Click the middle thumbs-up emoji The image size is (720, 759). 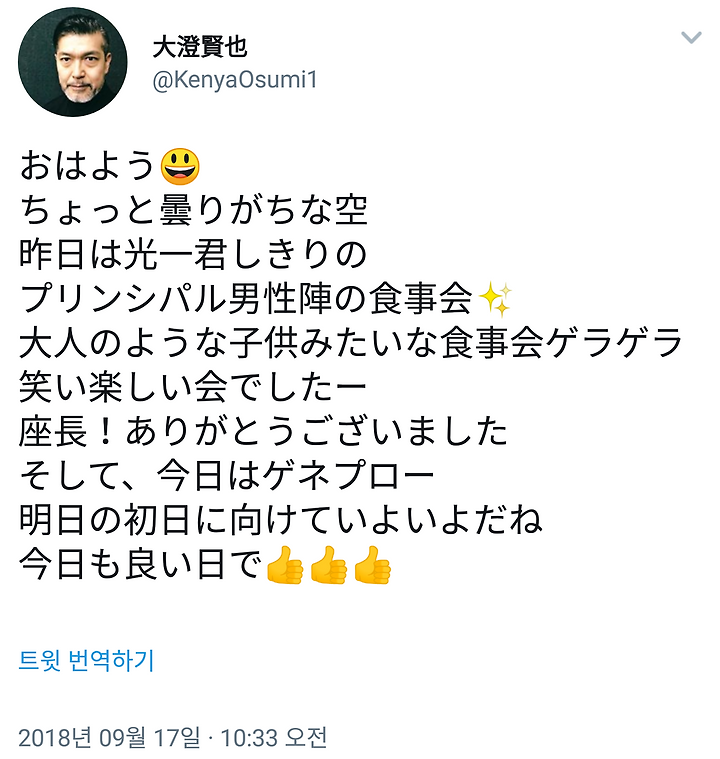(329, 565)
